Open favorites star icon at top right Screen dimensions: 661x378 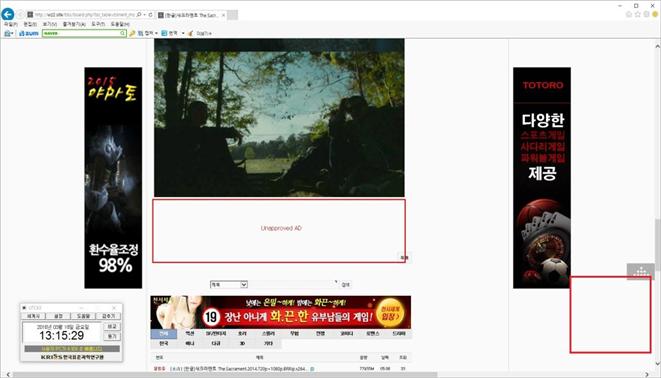(637, 14)
